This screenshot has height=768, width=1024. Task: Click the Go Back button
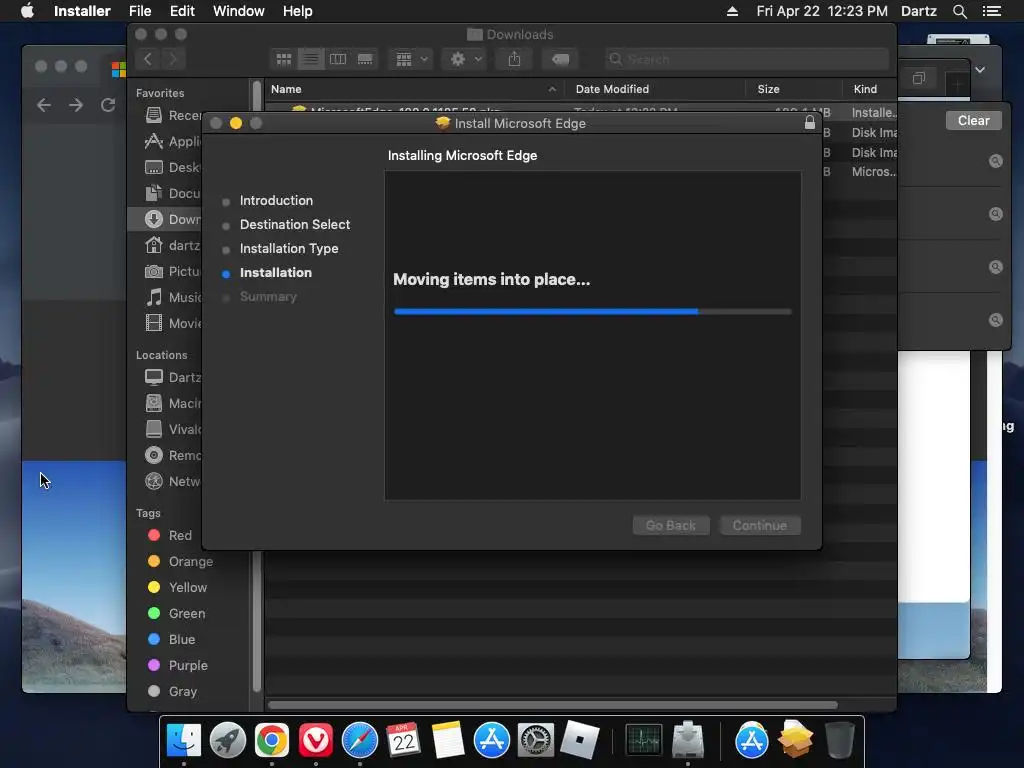[x=671, y=525]
